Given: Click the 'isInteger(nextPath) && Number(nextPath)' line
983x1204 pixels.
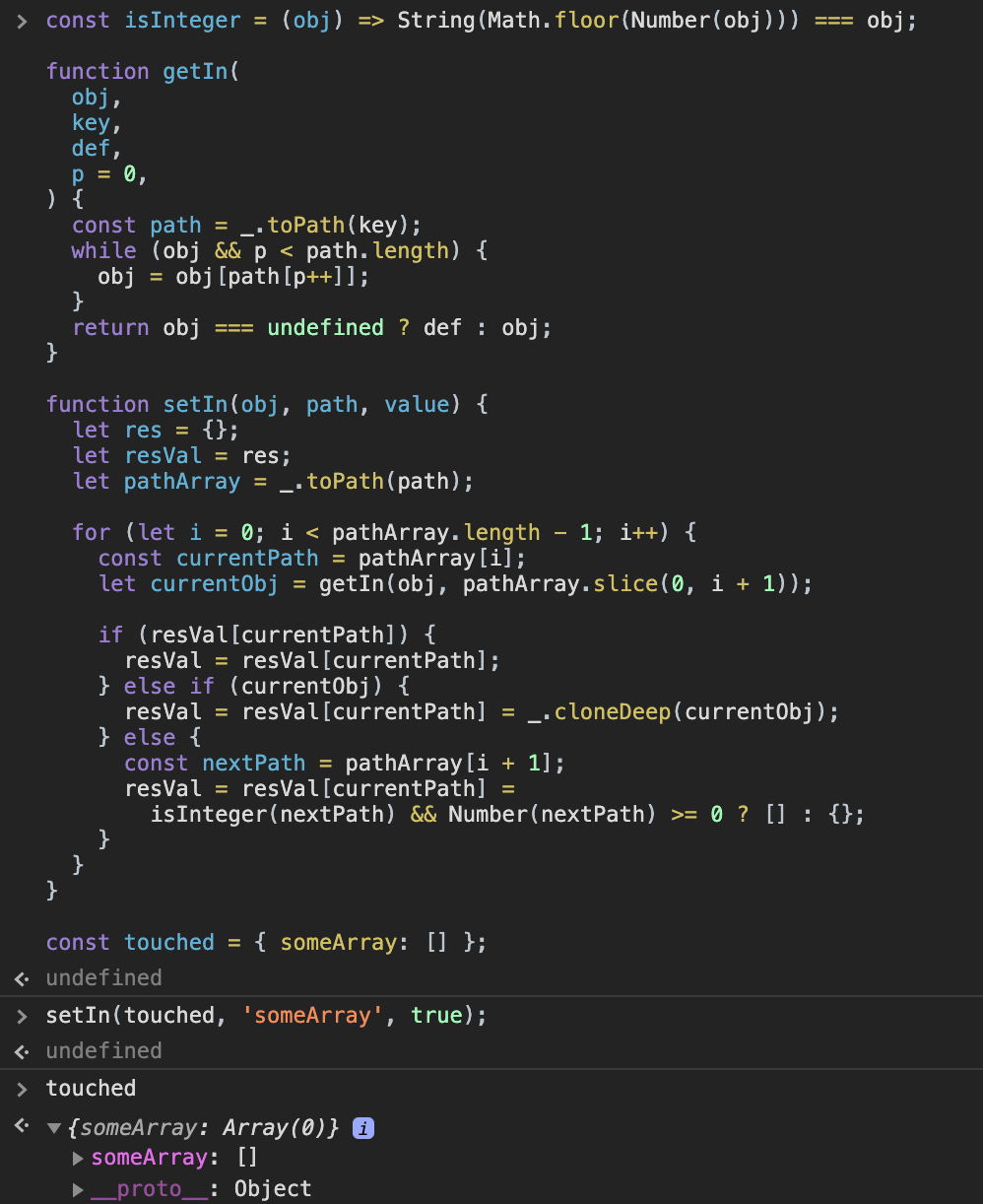Looking at the screenshot, I should (507, 814).
